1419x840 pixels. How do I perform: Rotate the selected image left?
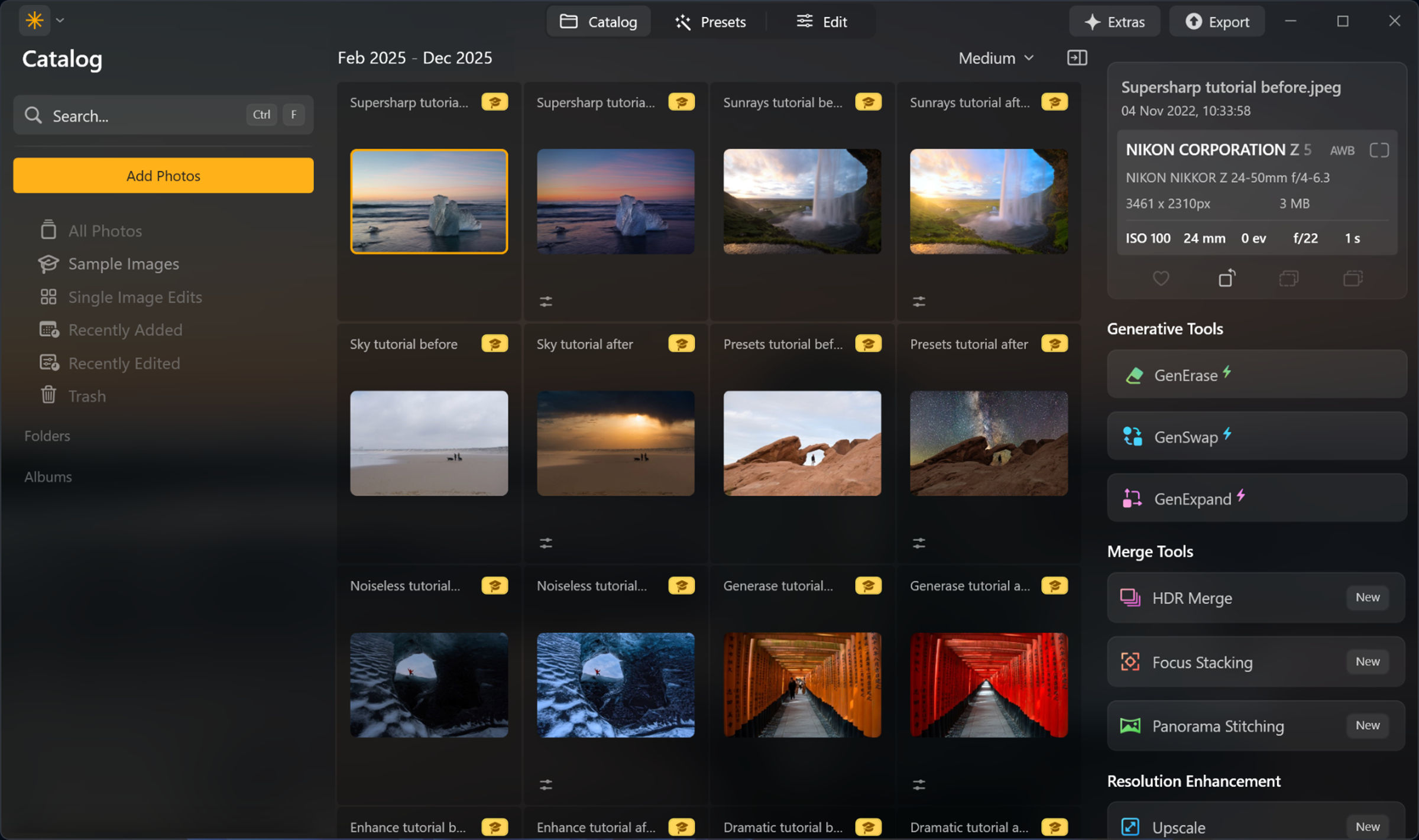pyautogui.click(x=1227, y=278)
